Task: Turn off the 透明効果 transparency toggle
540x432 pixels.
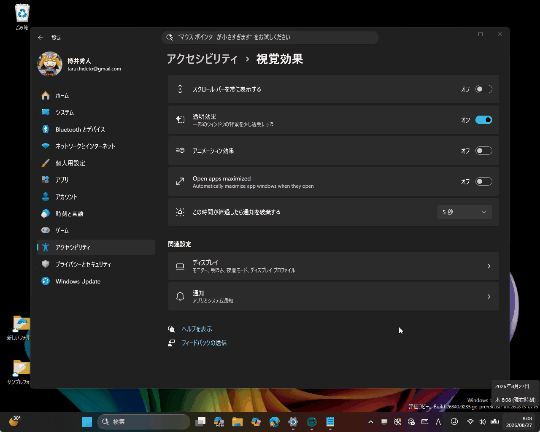Action: (x=484, y=120)
